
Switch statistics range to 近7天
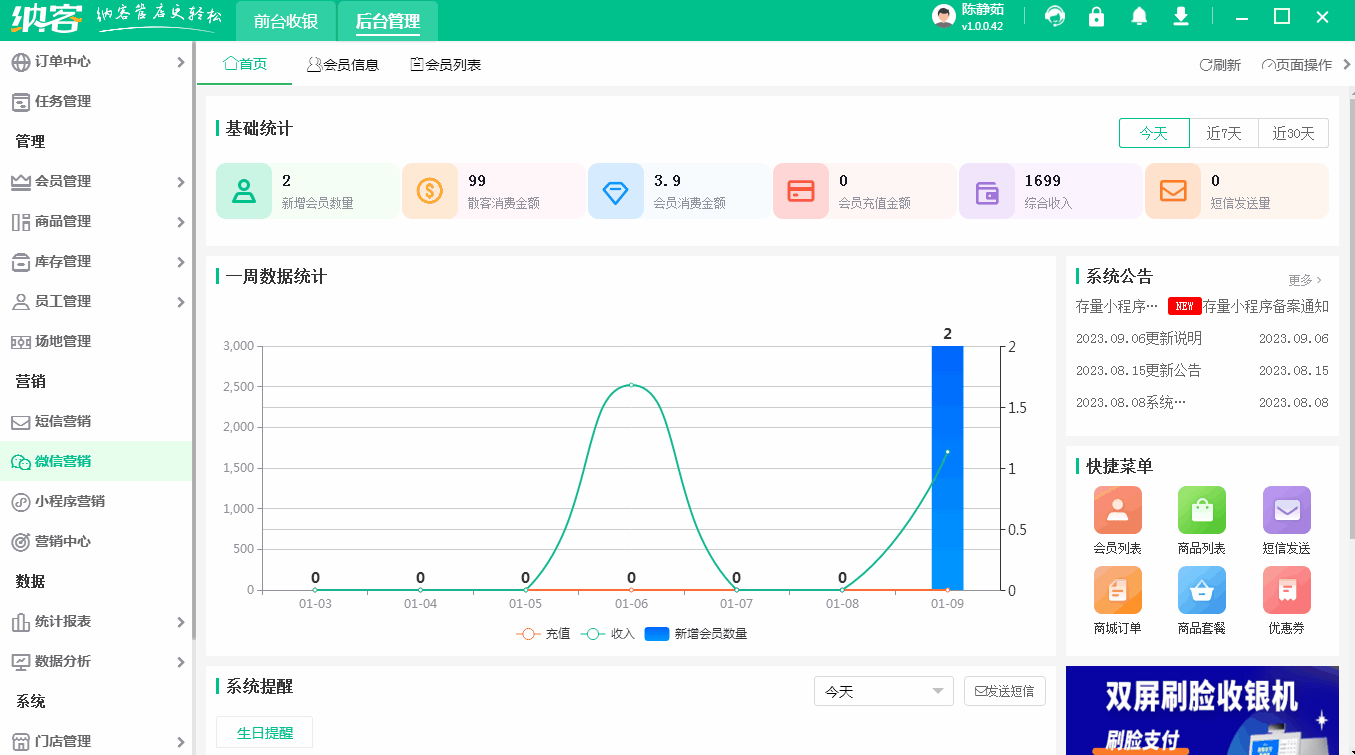pos(1224,132)
